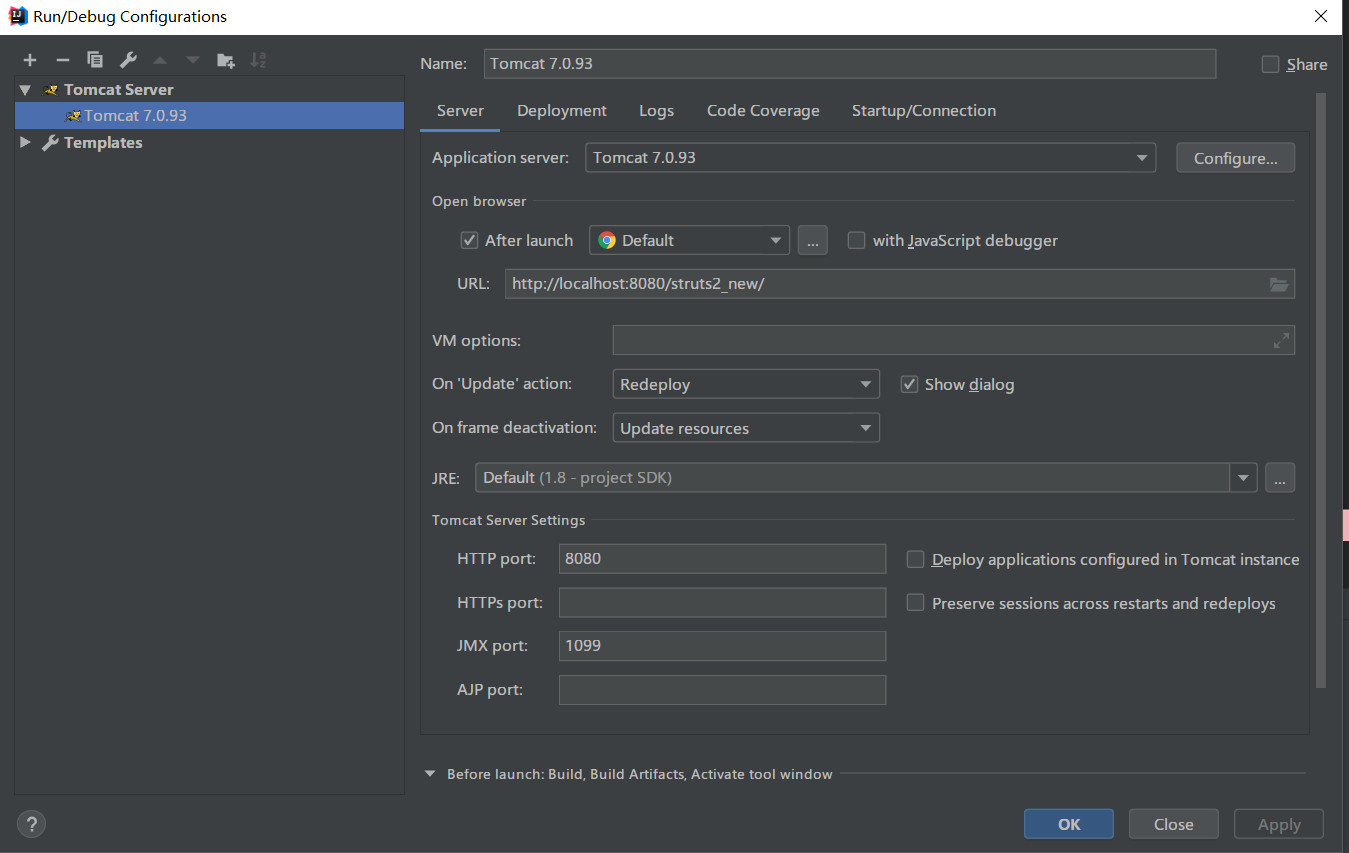Add new configuration with the plus icon
This screenshot has width=1349, height=853.
click(30, 60)
